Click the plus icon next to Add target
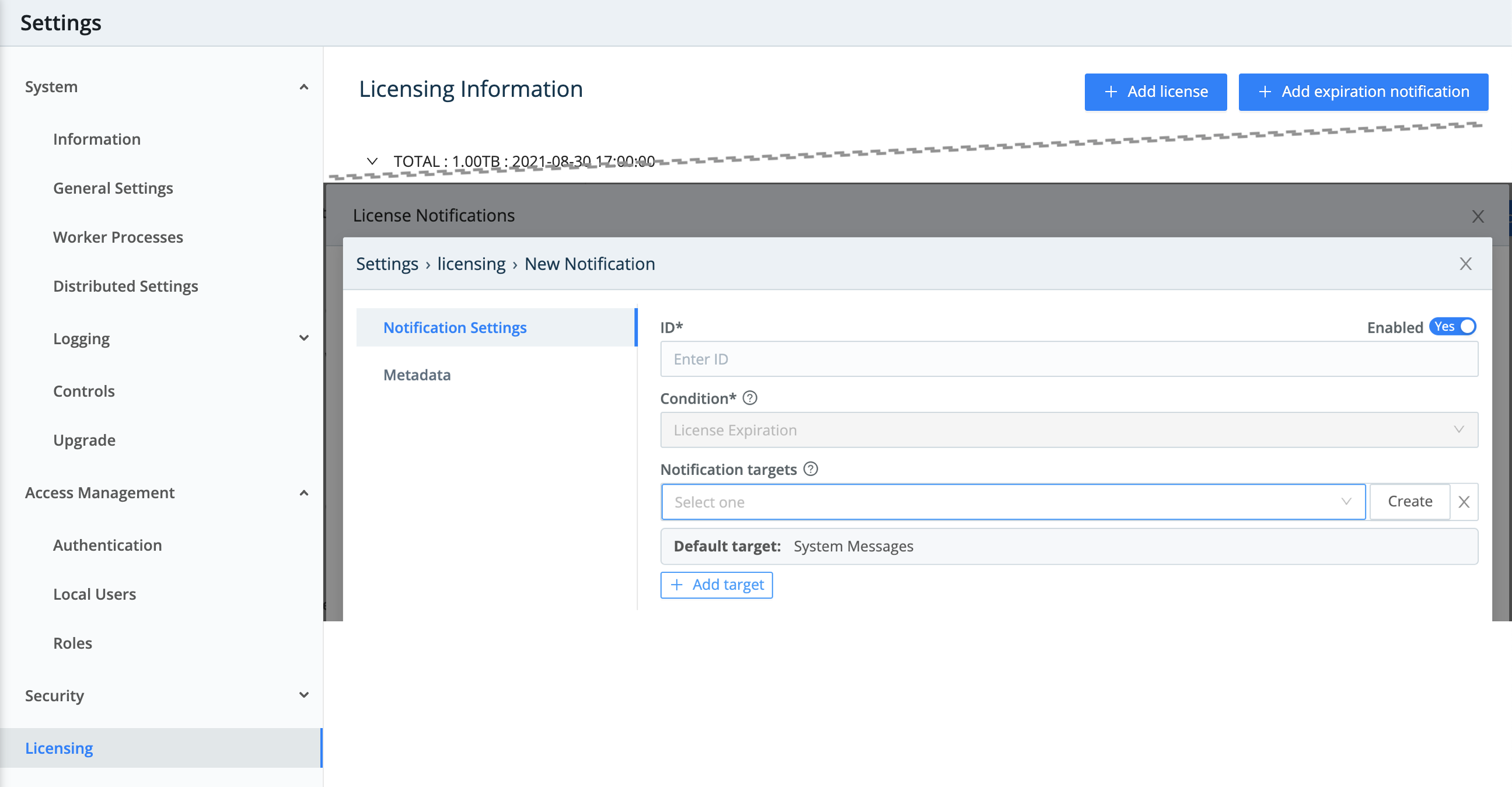 click(x=678, y=585)
